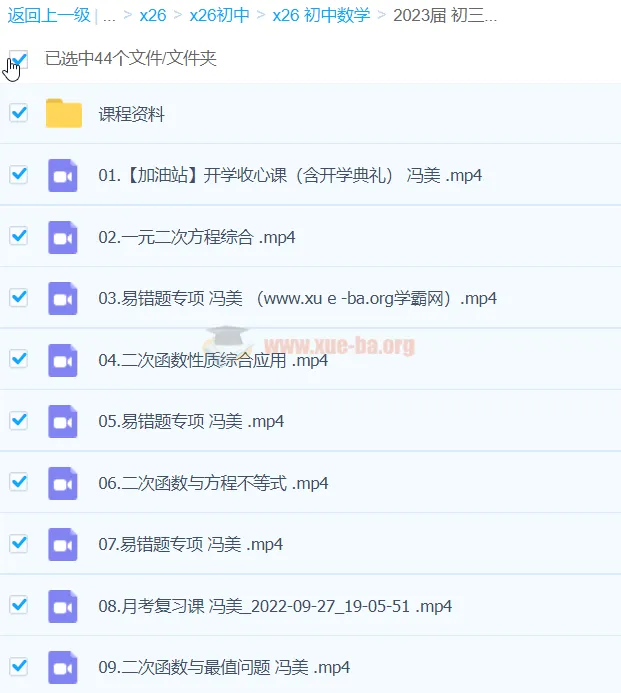Uncheck checkbox for 02.一元二次方程综合
This screenshot has width=621, height=693.
pyautogui.click(x=19, y=236)
